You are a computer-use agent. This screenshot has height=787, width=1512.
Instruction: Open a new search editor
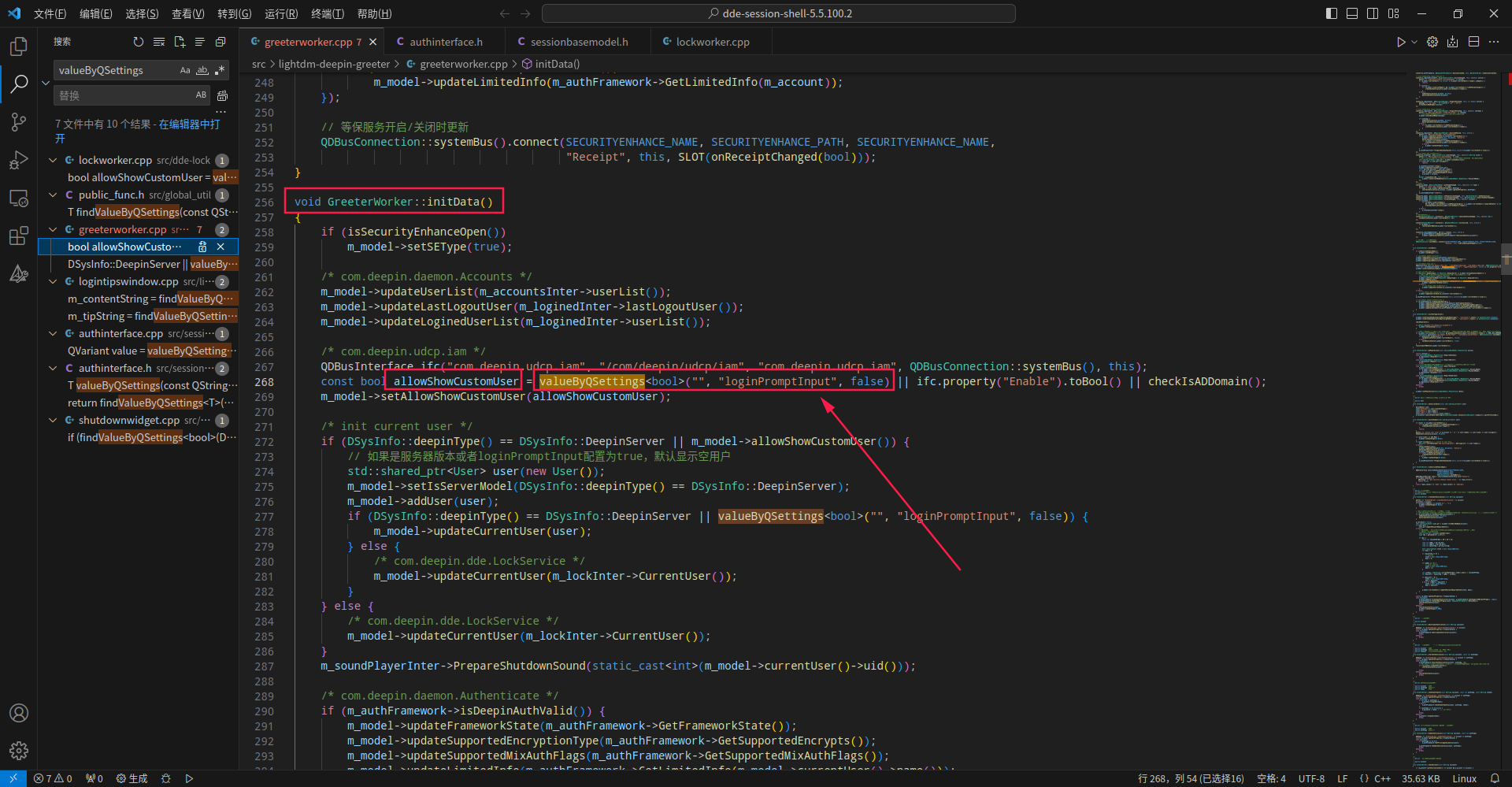pos(180,42)
